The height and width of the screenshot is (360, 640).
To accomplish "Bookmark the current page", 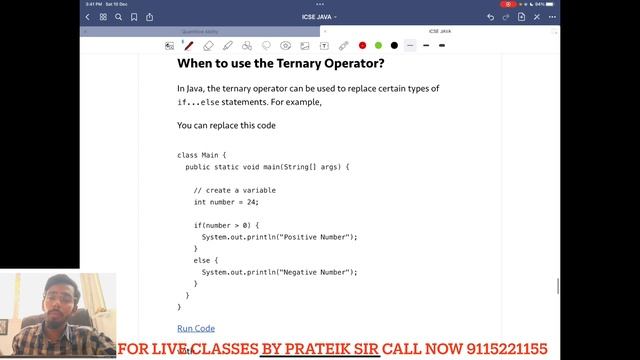I will click(134, 17).
